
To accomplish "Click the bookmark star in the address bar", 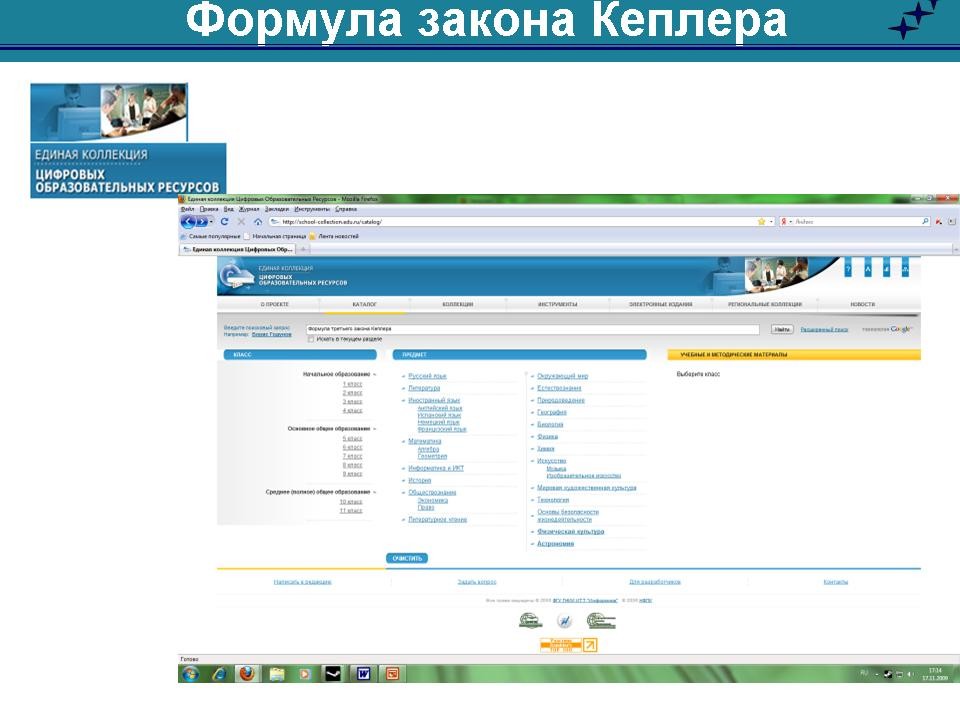I will click(761, 221).
